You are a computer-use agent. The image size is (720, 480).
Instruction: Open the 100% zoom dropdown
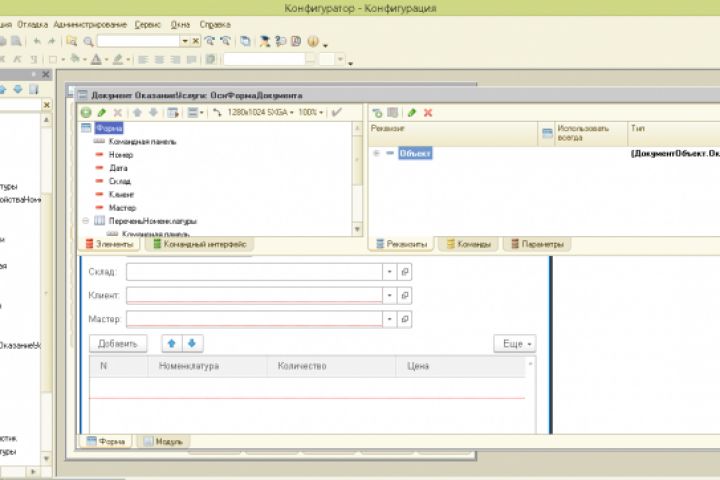click(x=311, y=113)
